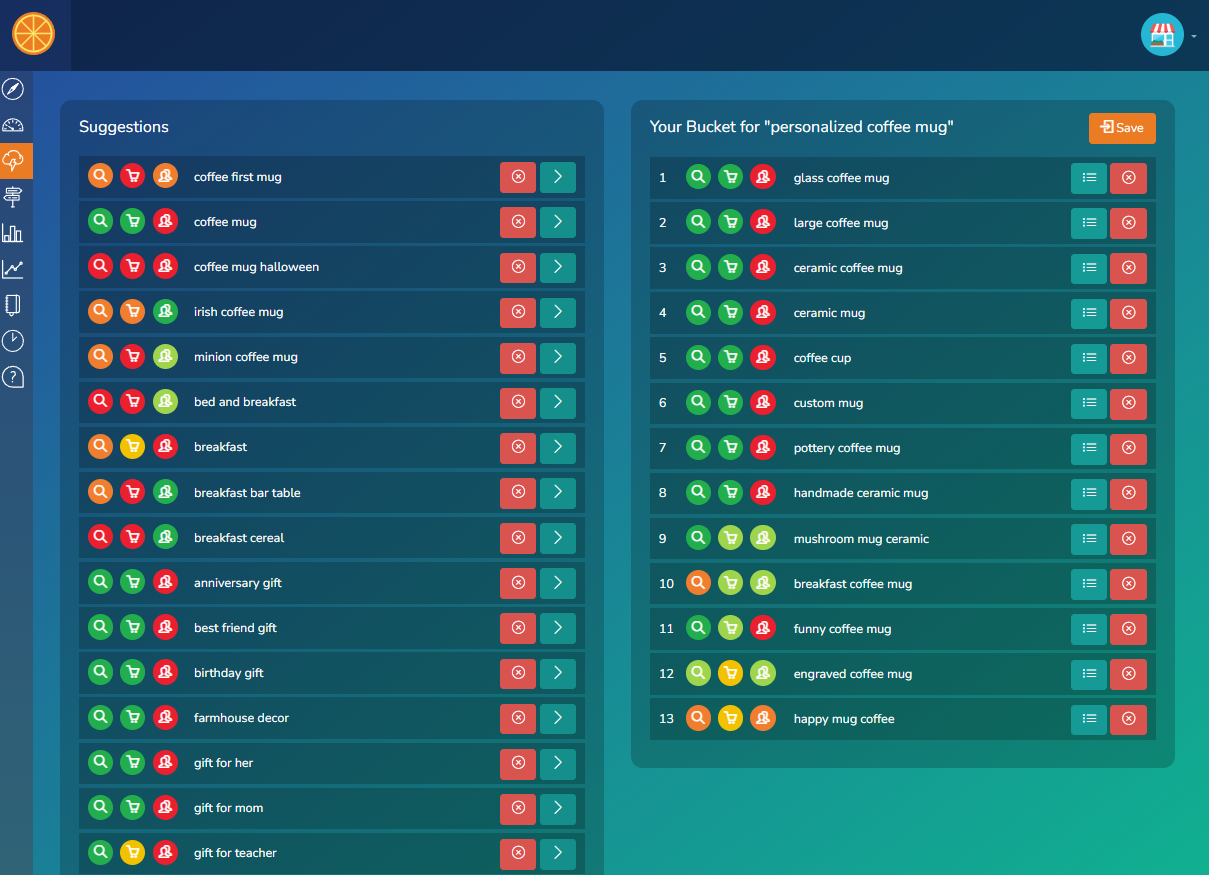Viewport: 1209px width, 875px height.
Task: Expand the chevron on 'bed and breakfast'
Action: pyautogui.click(x=558, y=402)
